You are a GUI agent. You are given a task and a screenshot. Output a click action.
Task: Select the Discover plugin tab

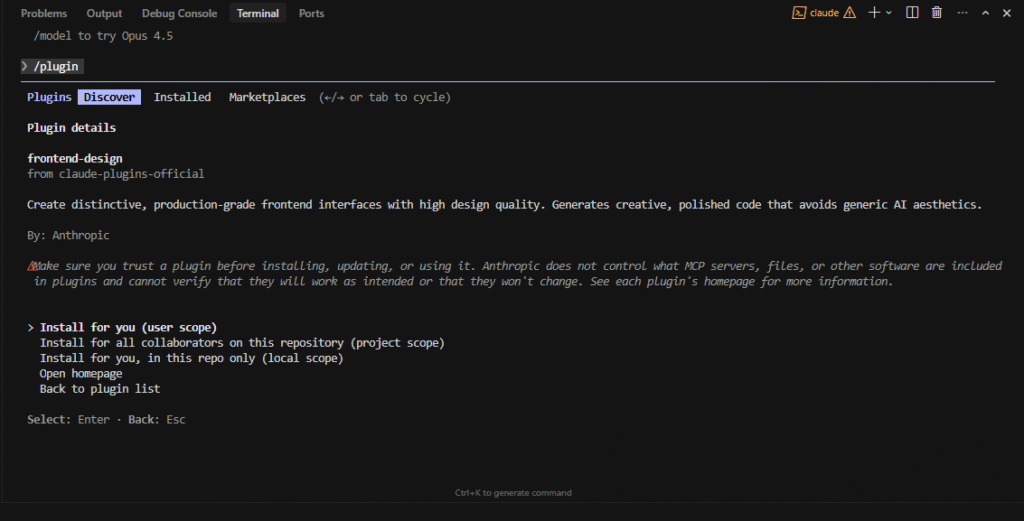click(x=109, y=97)
